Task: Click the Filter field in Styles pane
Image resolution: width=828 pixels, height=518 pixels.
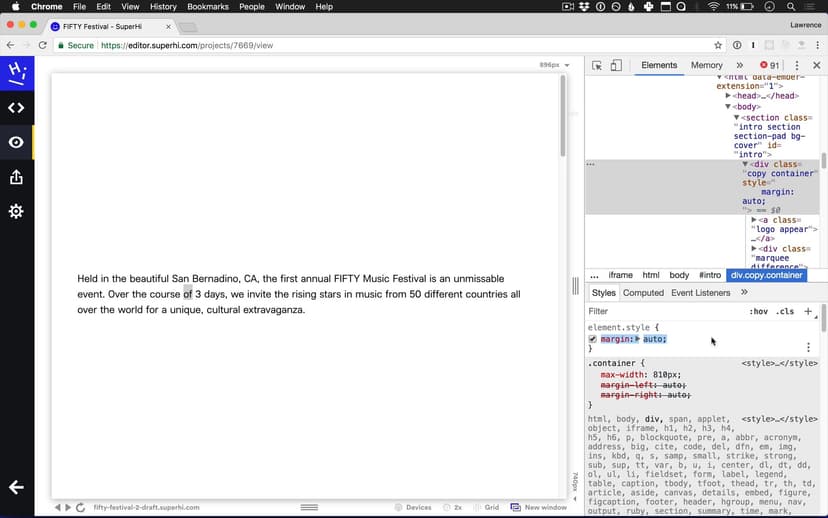Action: [x=660, y=311]
